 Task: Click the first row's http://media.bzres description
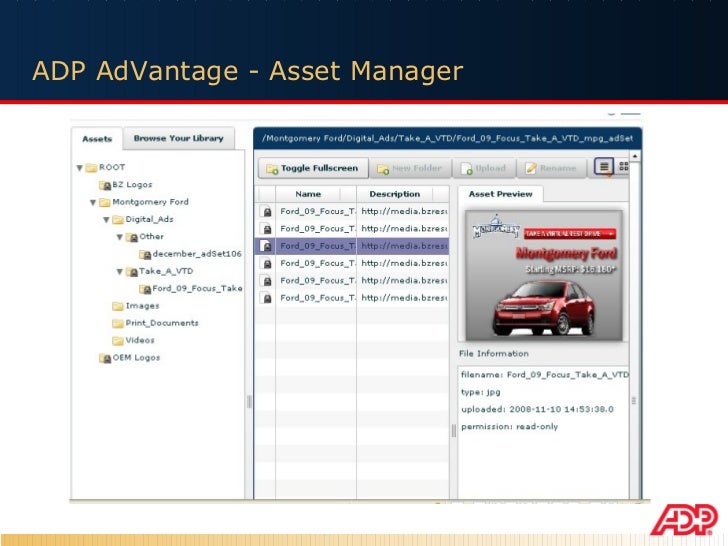tap(404, 211)
